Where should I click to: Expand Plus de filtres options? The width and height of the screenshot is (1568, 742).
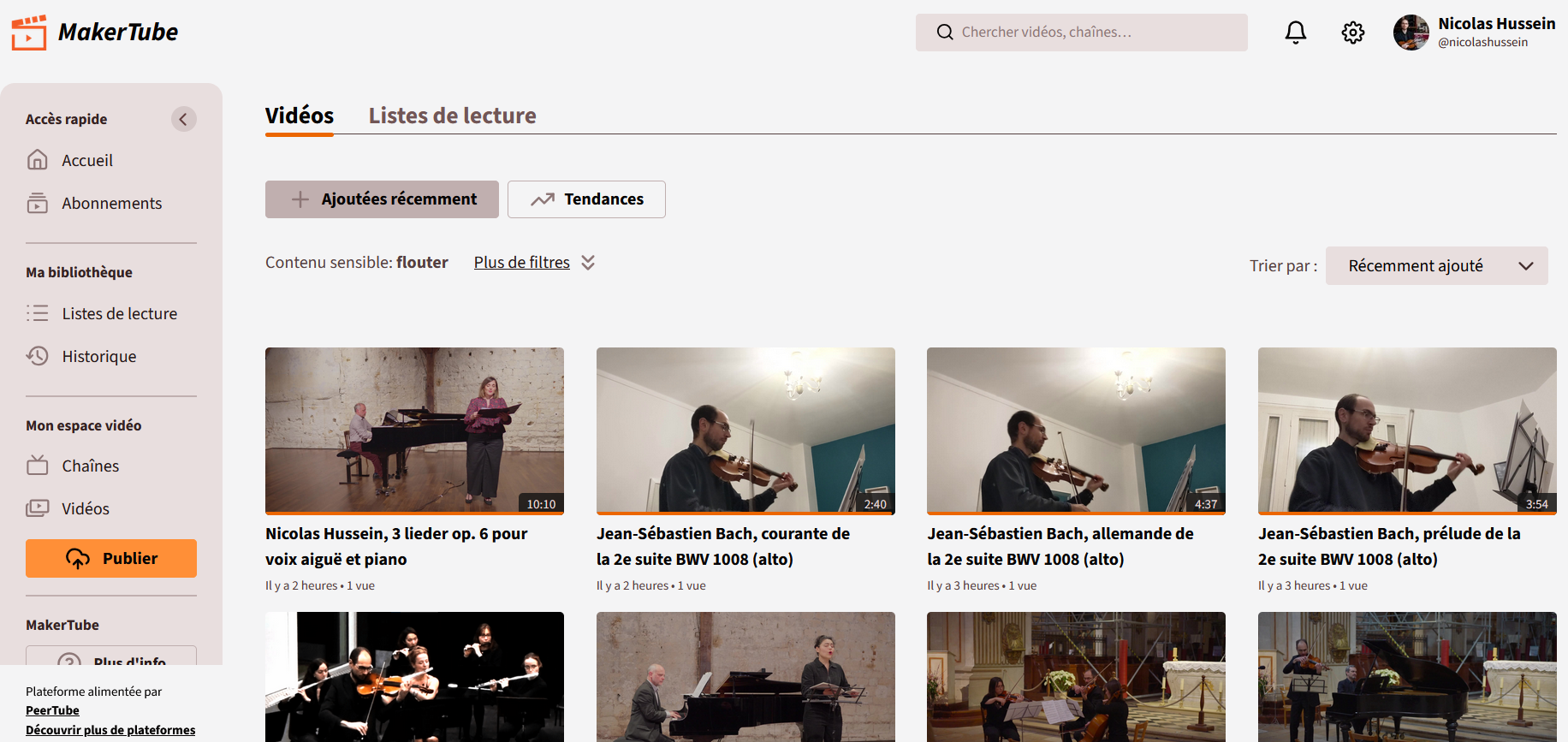[x=534, y=263]
